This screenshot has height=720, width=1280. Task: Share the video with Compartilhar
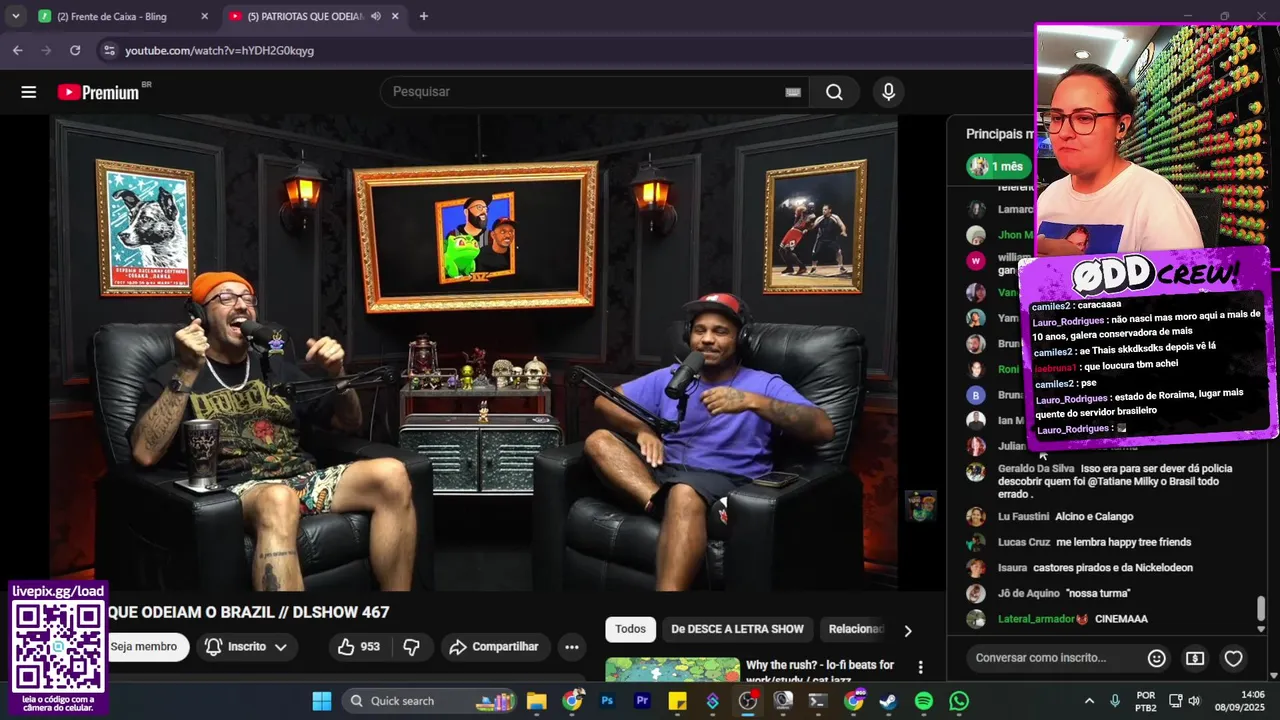(494, 647)
